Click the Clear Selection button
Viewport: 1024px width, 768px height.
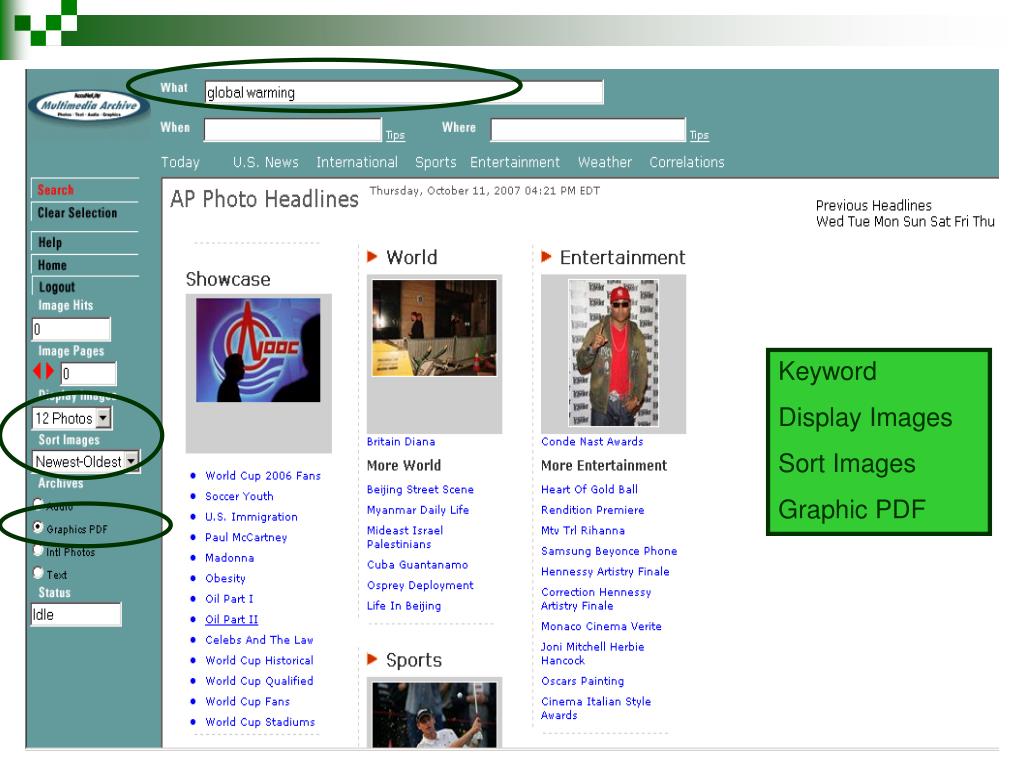85,213
